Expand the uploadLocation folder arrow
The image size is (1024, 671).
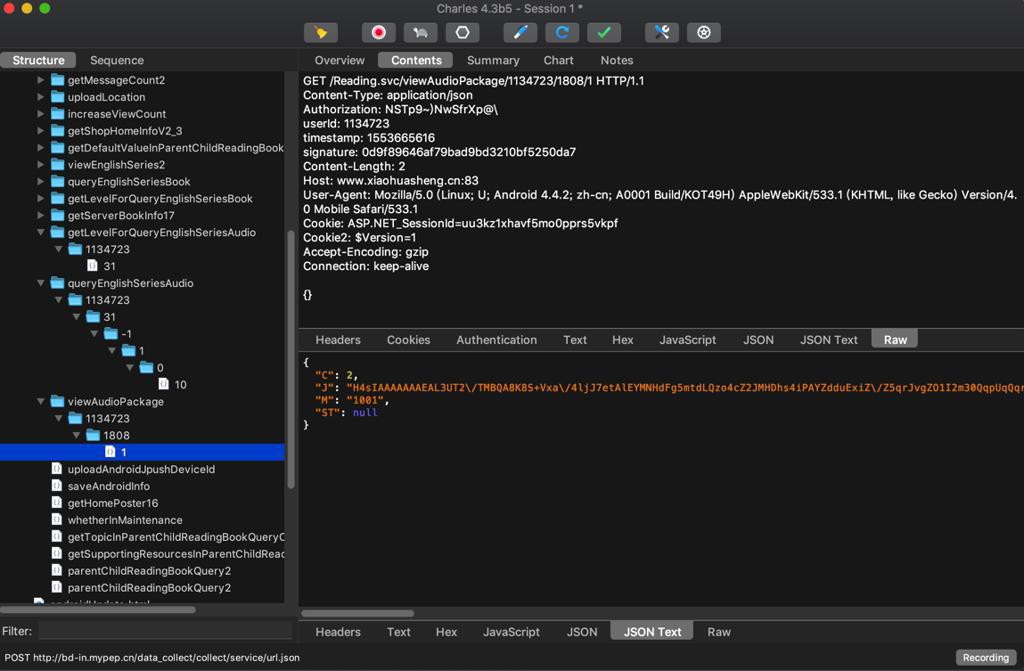(x=40, y=97)
